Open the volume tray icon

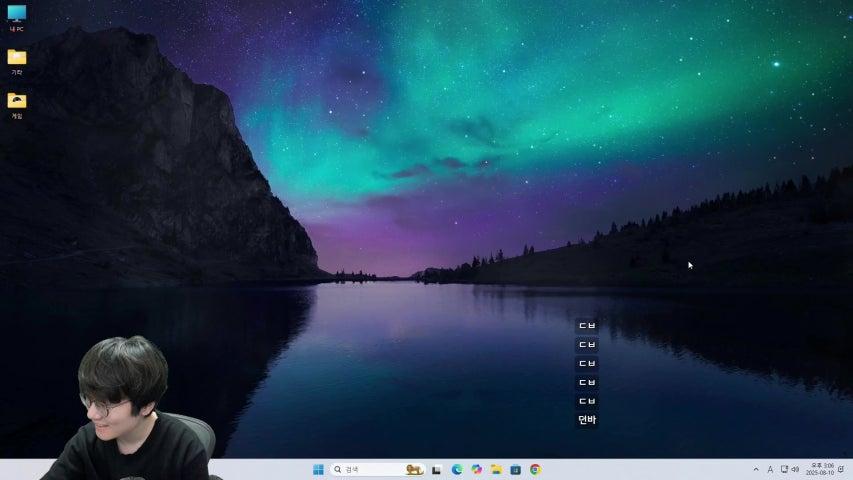tap(795, 469)
